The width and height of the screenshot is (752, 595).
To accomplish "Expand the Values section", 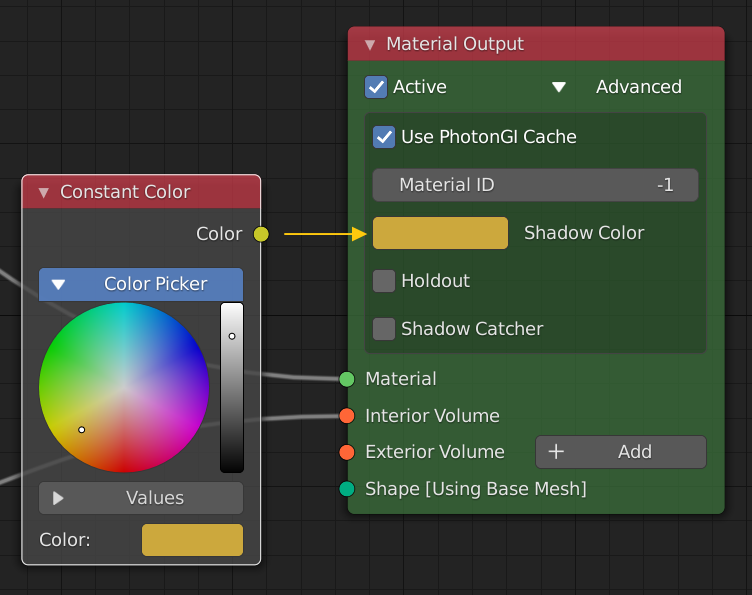I will (58, 498).
